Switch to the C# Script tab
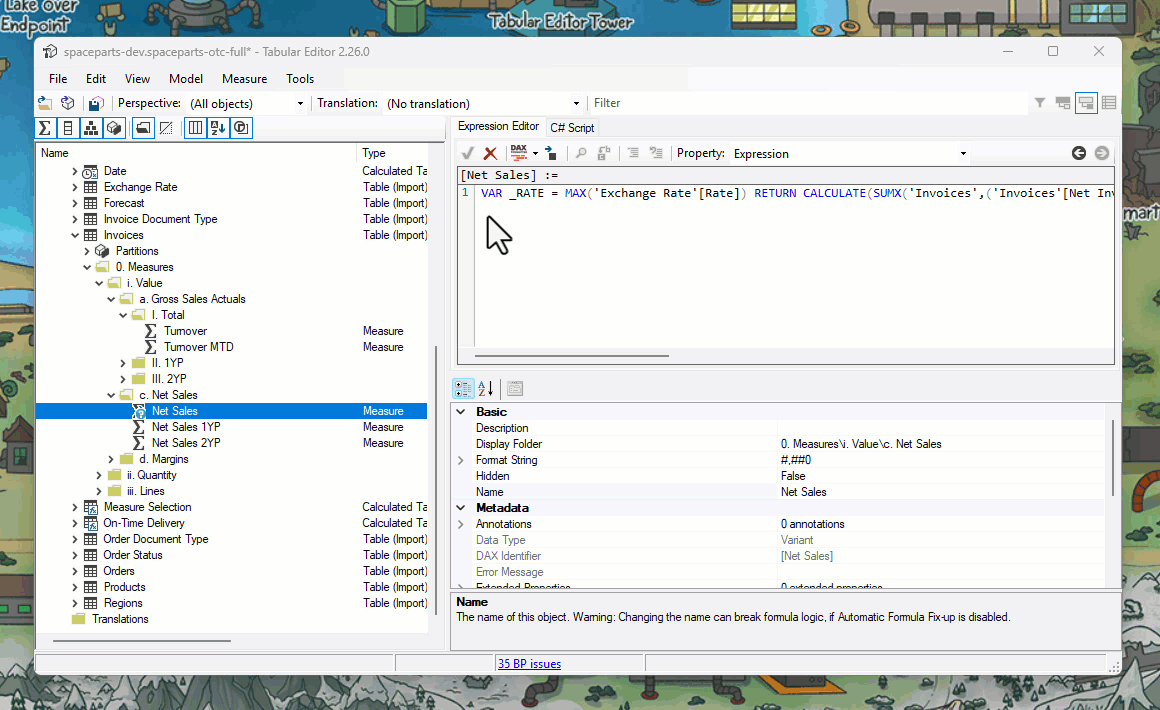1160x710 pixels. (572, 127)
